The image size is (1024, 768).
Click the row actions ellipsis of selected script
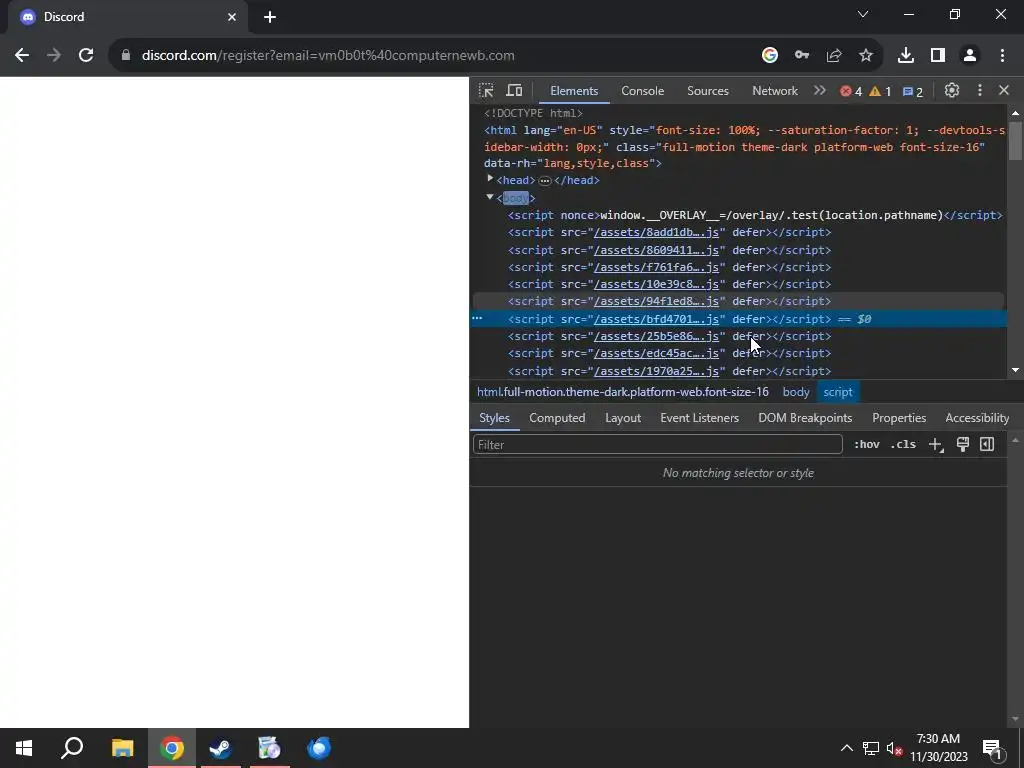pos(477,319)
